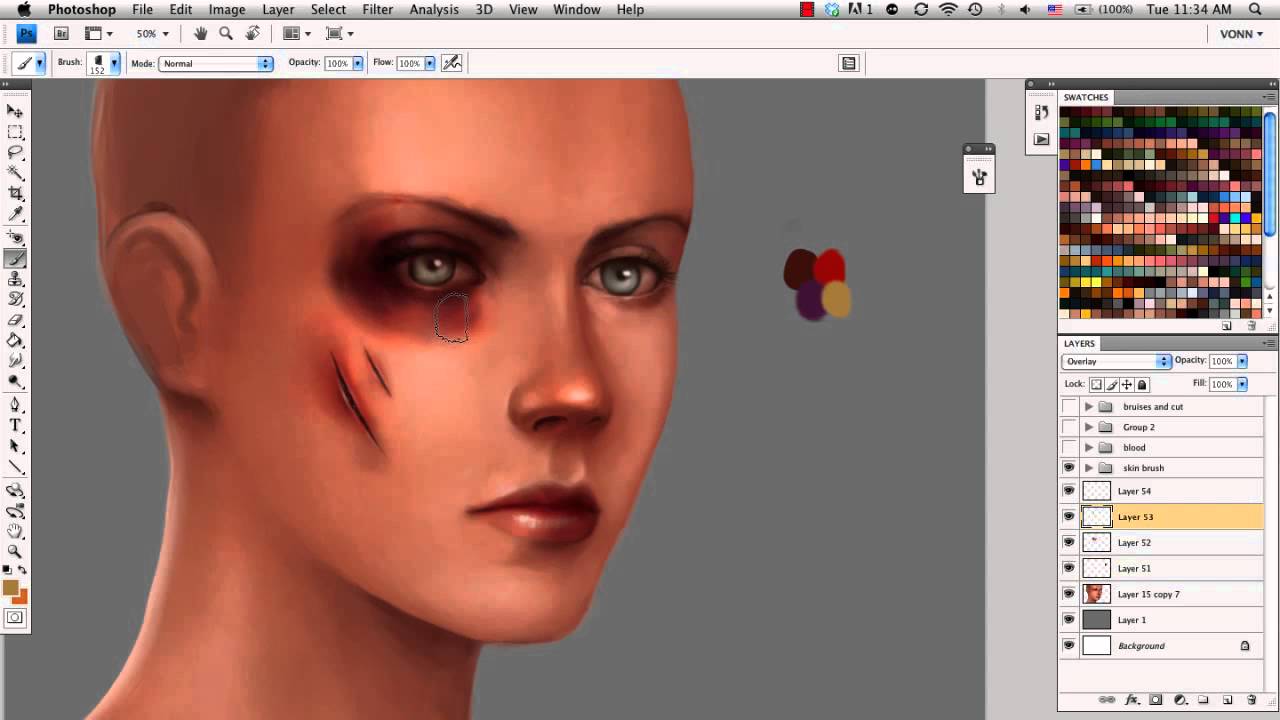Expand the bruises and cut group
This screenshot has width=1280, height=720.
point(1089,406)
